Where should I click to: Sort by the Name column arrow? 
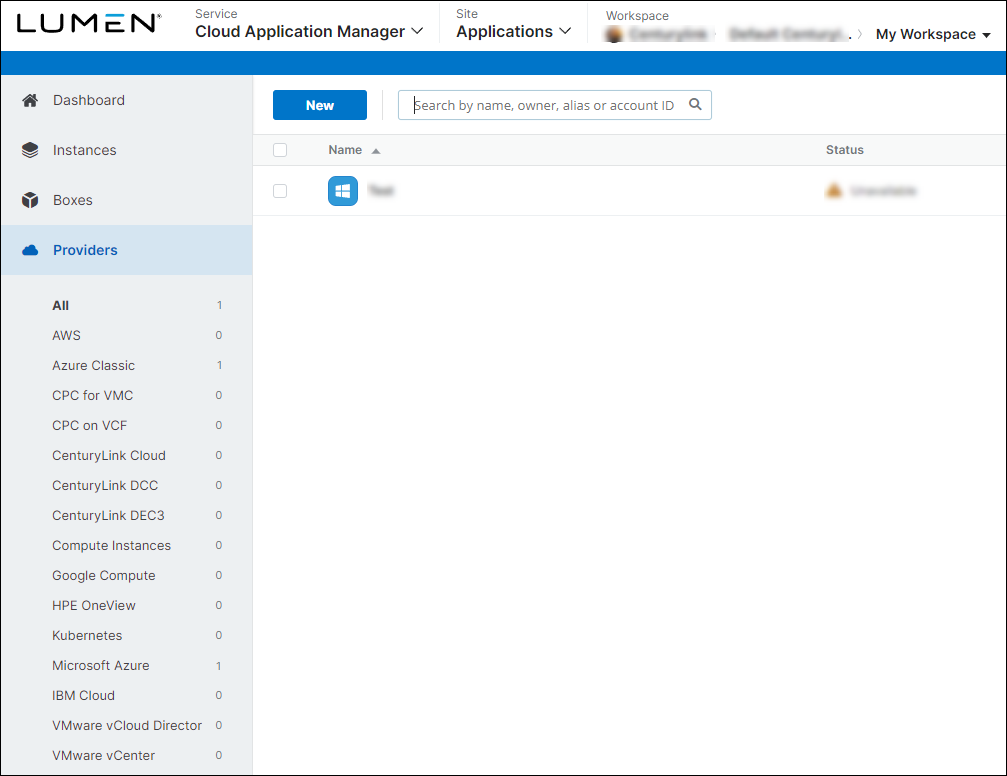[x=376, y=151]
